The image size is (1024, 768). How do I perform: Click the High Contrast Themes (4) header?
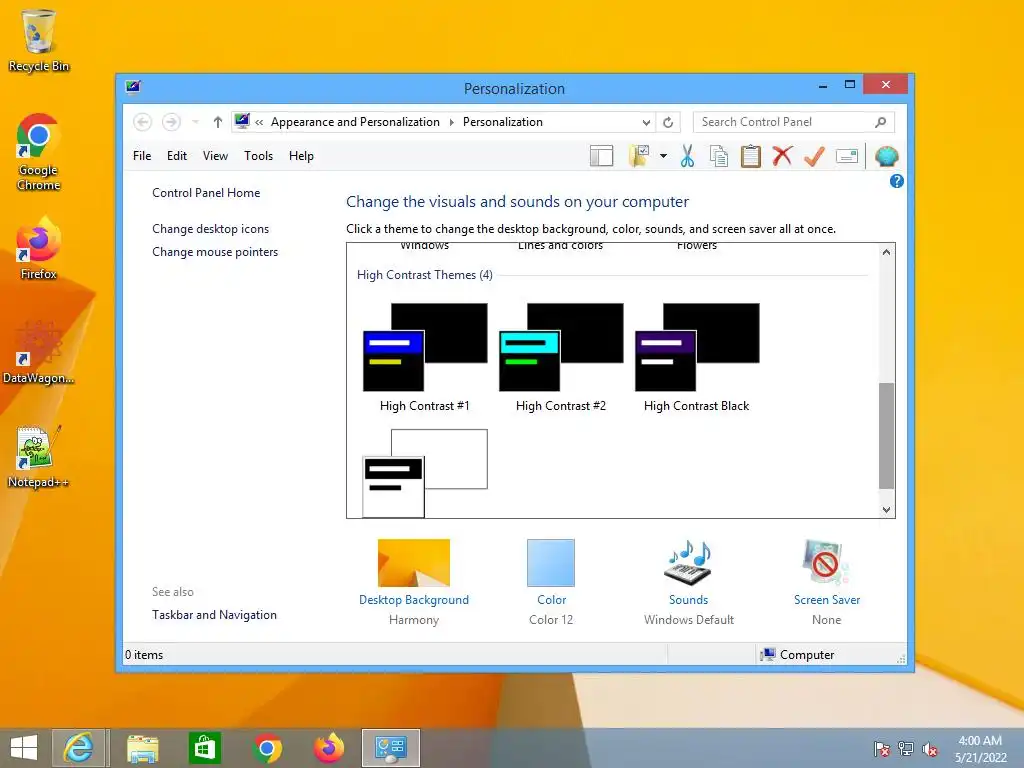tap(424, 275)
